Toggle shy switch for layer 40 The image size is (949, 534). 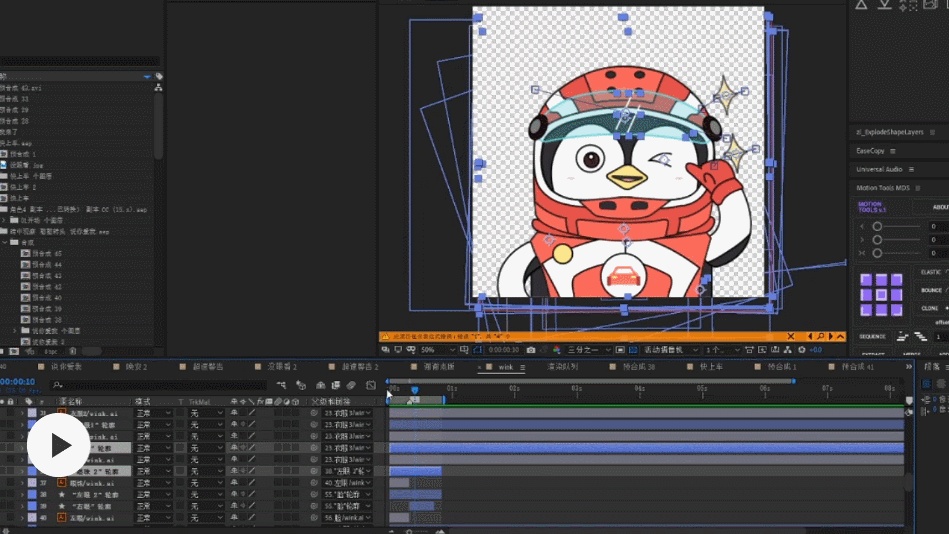tap(234, 518)
